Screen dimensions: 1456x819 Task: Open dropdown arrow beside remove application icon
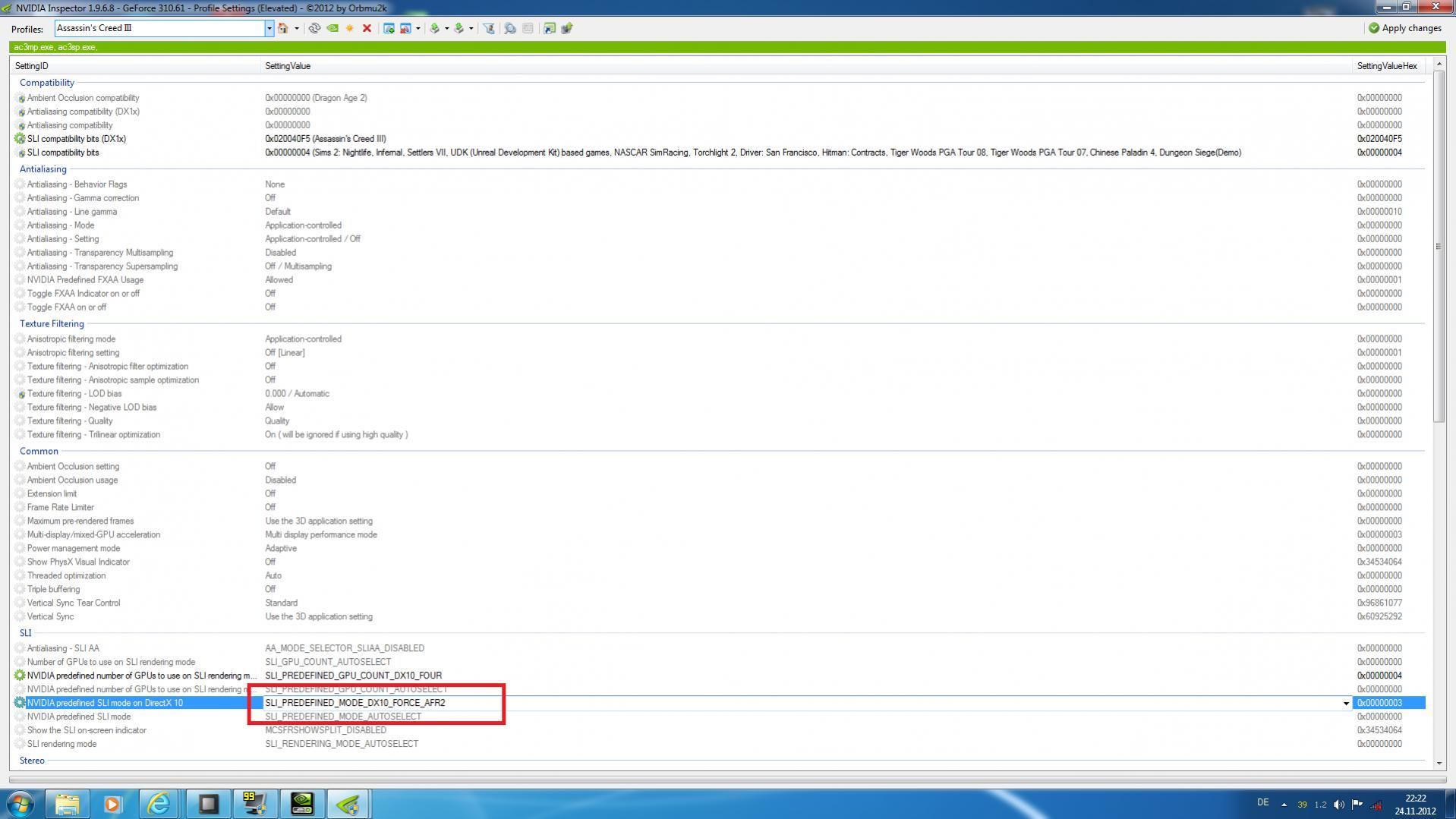pyautogui.click(x=418, y=28)
